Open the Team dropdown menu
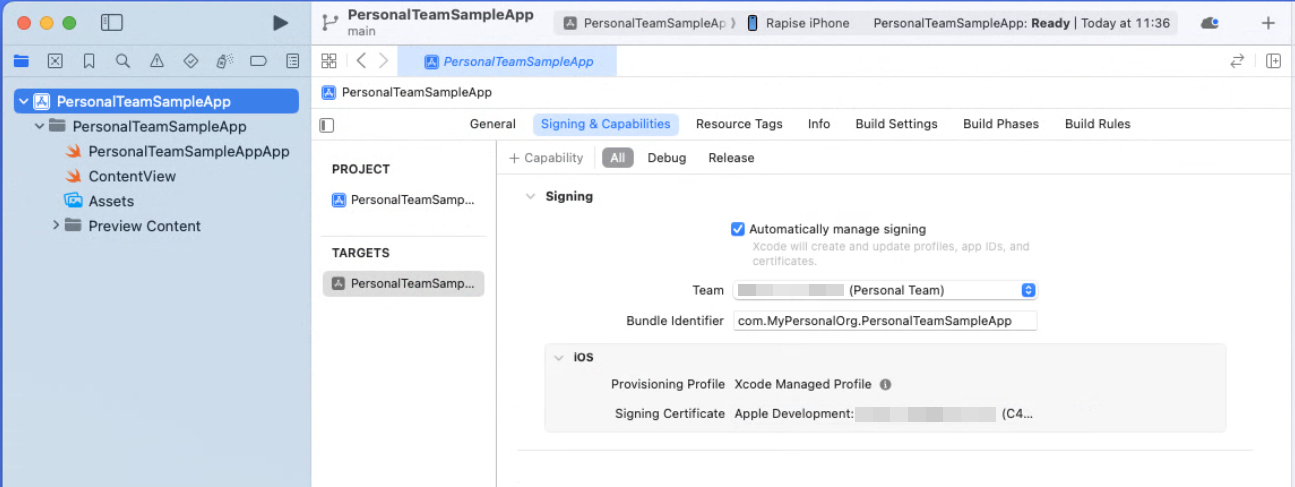Image resolution: width=1295 pixels, height=487 pixels. 885,290
